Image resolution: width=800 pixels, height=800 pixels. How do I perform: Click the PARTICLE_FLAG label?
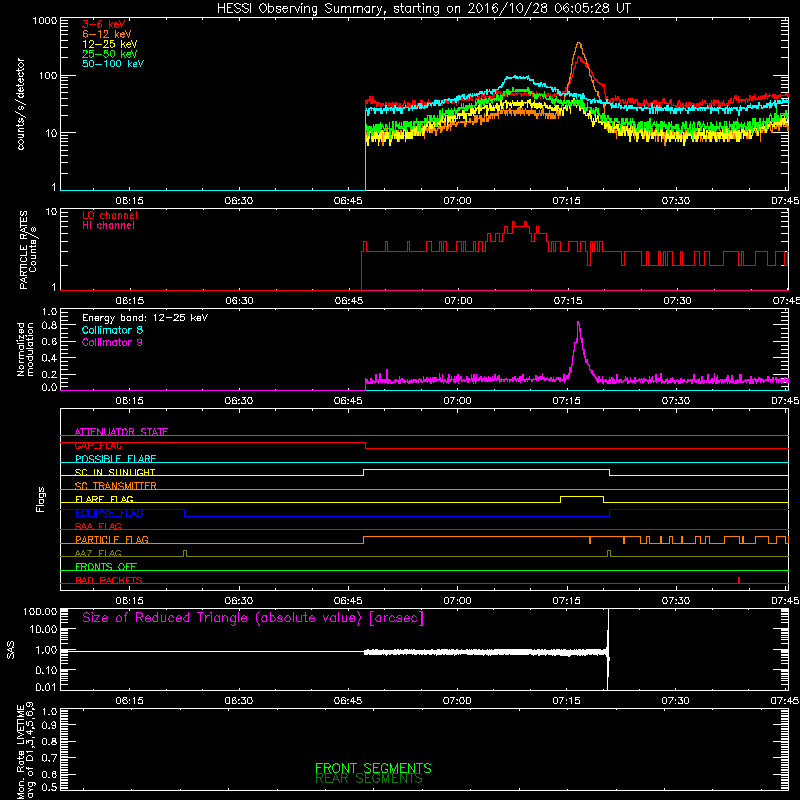point(112,539)
